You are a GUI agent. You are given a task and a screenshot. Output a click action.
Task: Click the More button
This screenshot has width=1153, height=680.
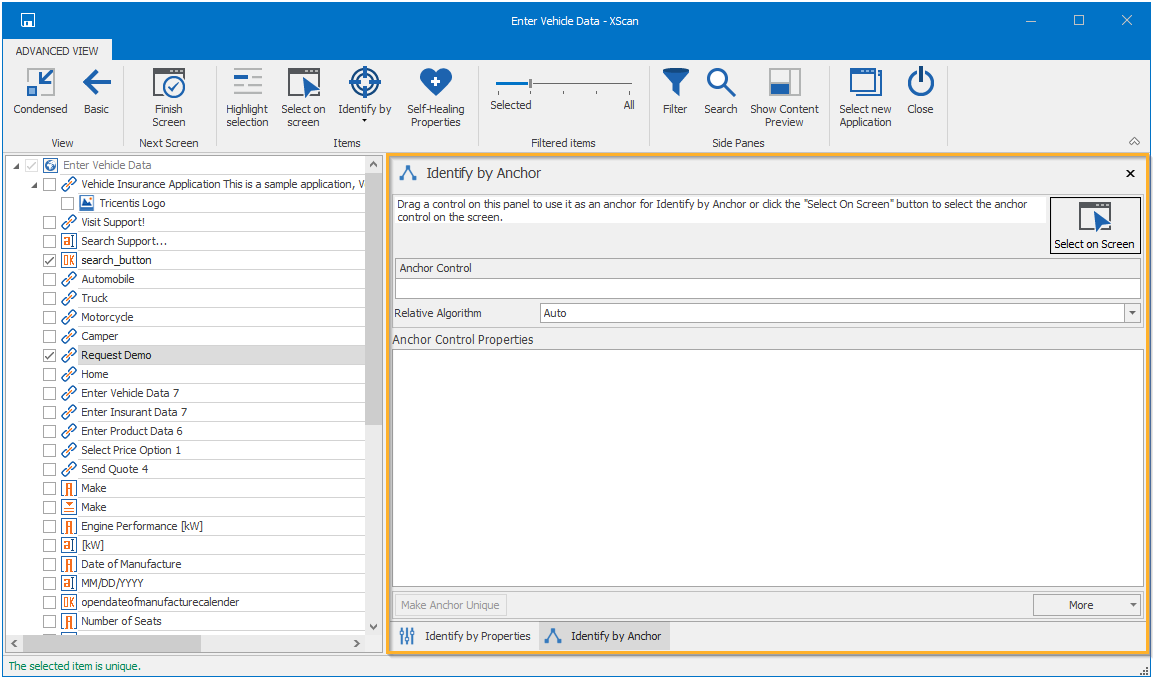tap(1086, 605)
